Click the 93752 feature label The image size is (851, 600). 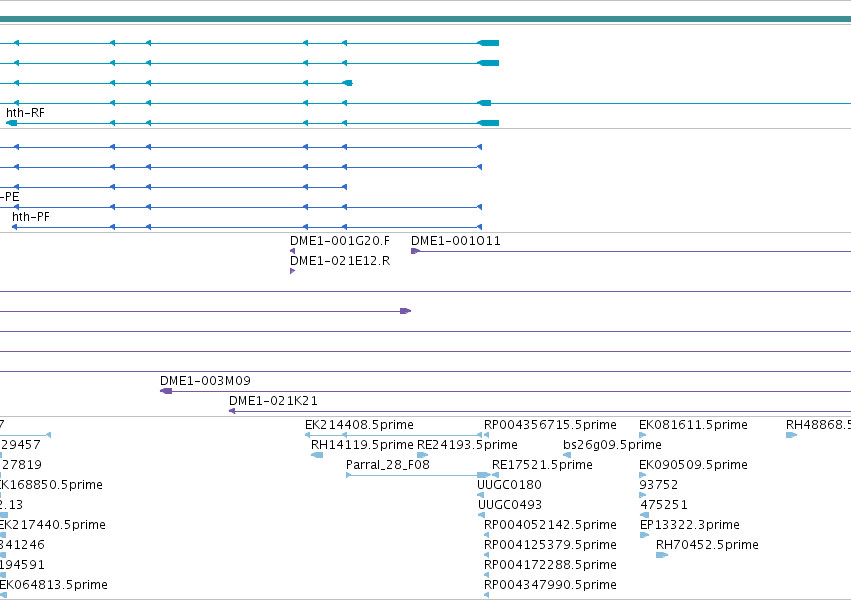coord(658,485)
